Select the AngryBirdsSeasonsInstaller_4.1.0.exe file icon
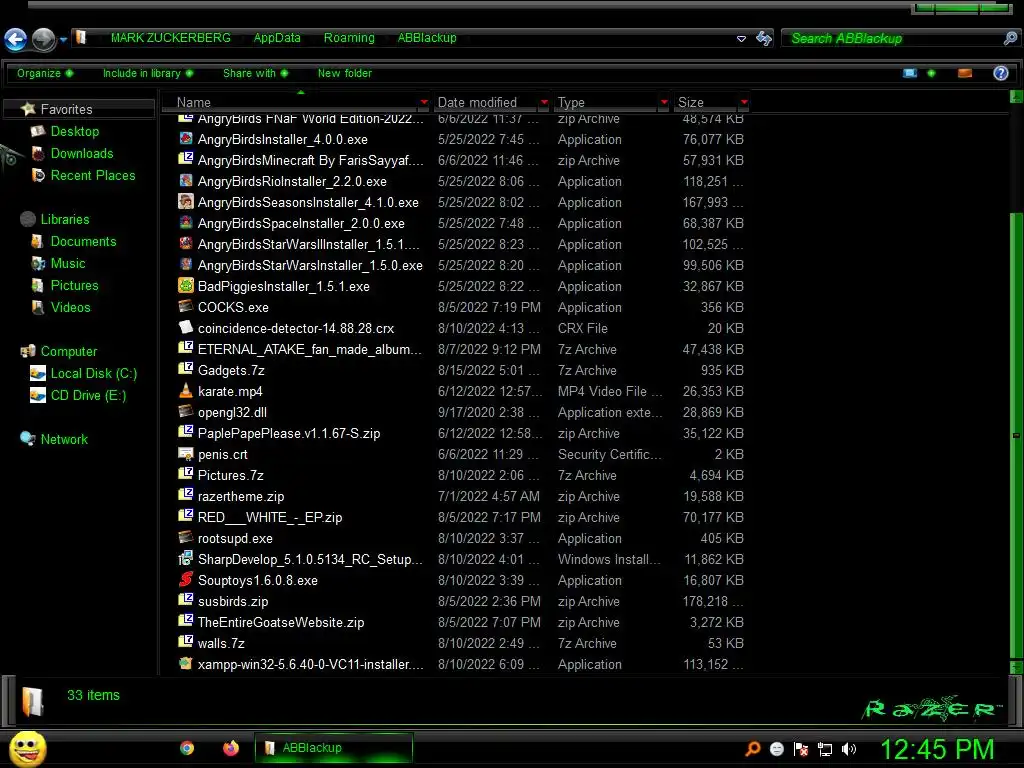The height and width of the screenshot is (768, 1024). coord(186,201)
